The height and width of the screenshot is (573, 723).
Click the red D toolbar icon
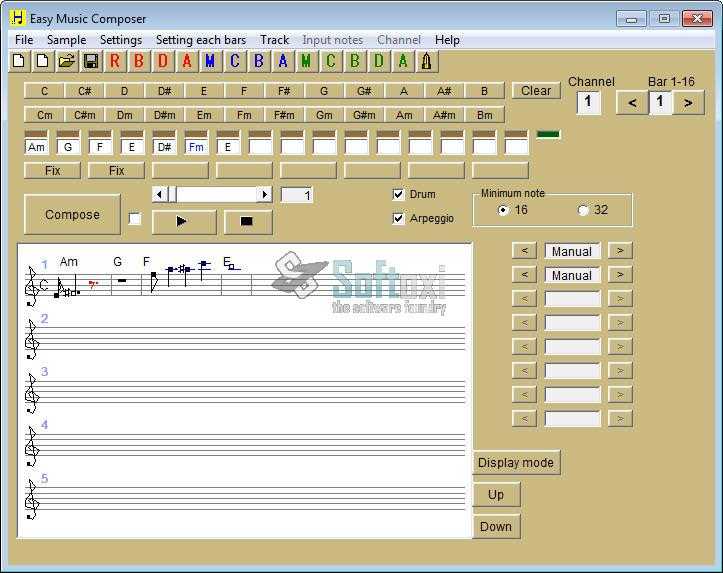point(163,61)
